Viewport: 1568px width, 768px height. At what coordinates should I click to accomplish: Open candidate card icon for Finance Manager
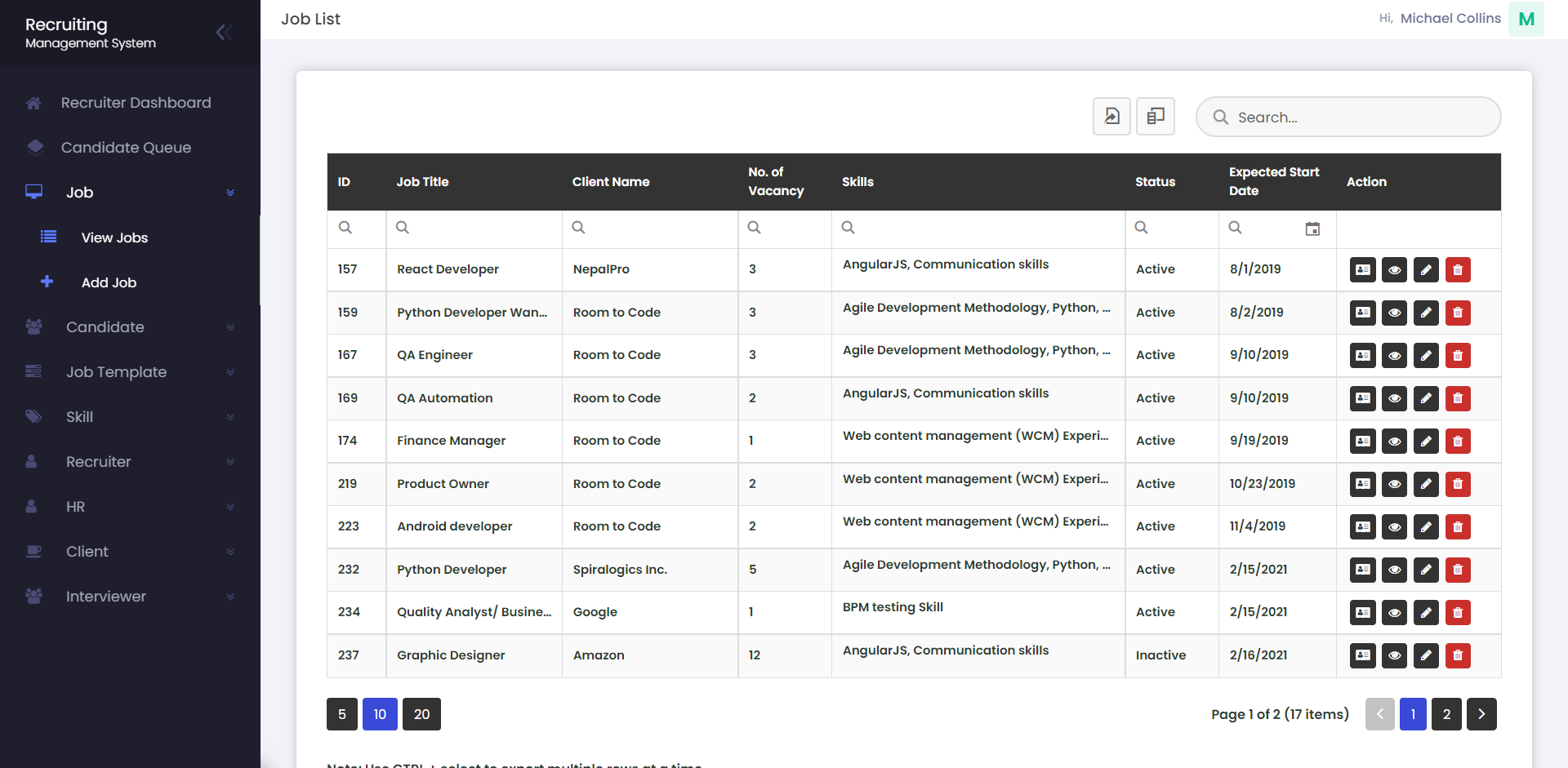(1362, 442)
